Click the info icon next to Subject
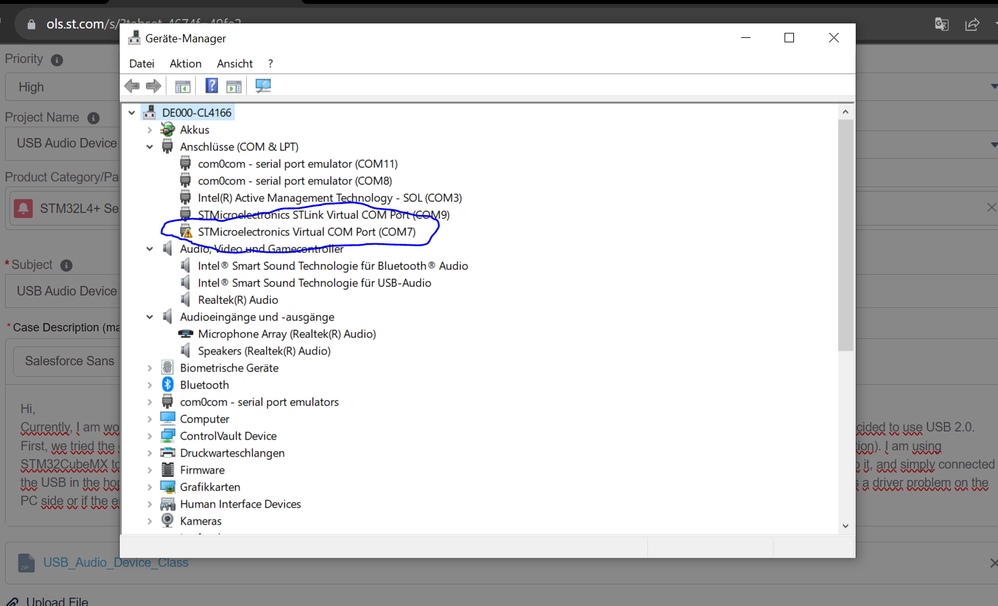This screenshot has width=998, height=606. point(66,265)
